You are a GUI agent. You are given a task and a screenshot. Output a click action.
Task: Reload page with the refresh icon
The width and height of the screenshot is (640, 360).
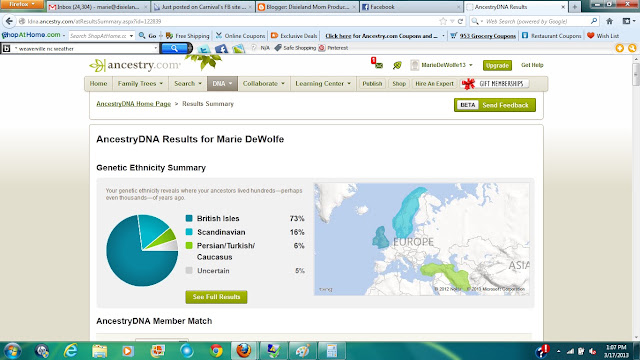click(460, 21)
